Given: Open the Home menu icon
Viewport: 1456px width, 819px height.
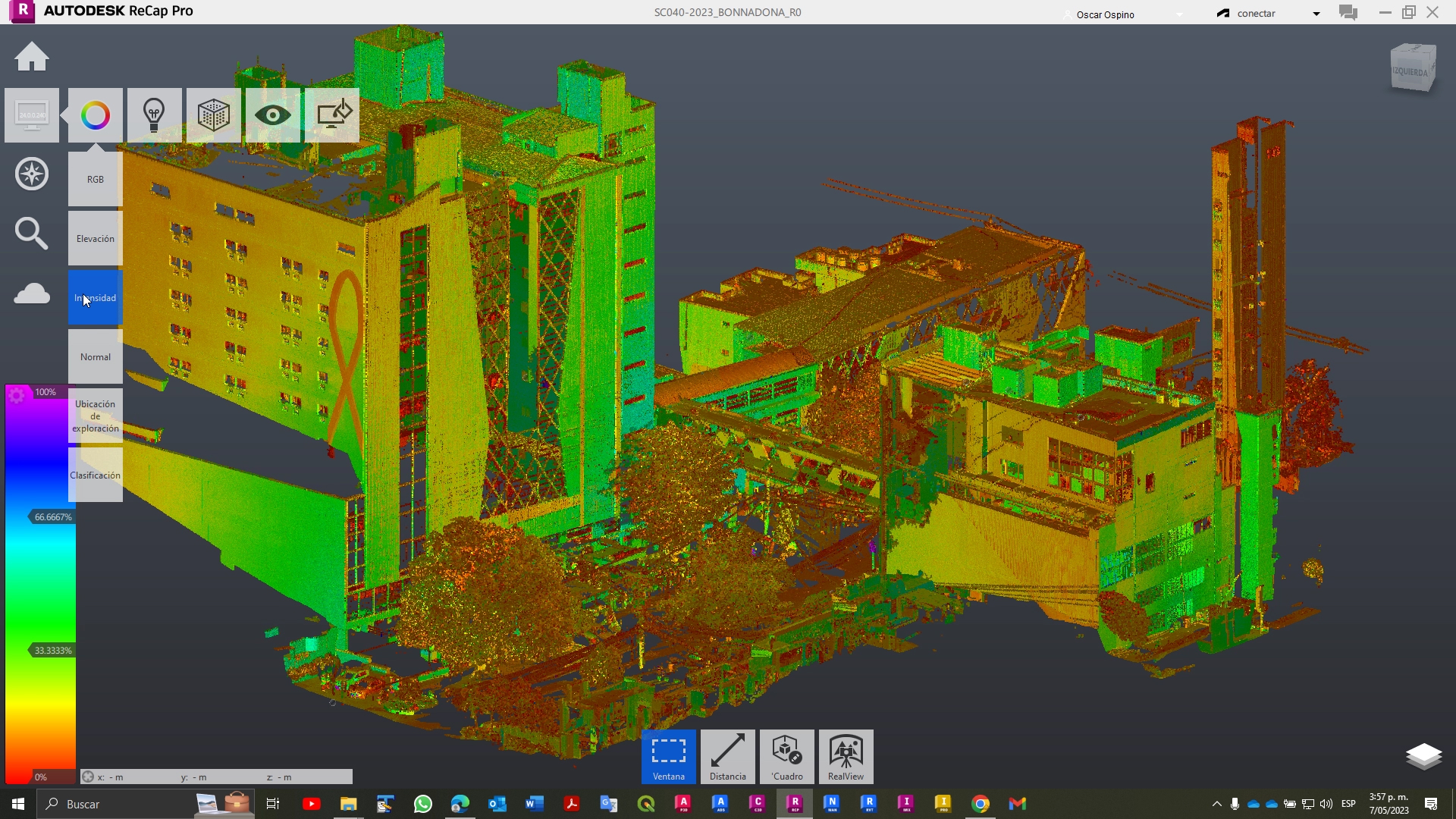Looking at the screenshot, I should (32, 57).
